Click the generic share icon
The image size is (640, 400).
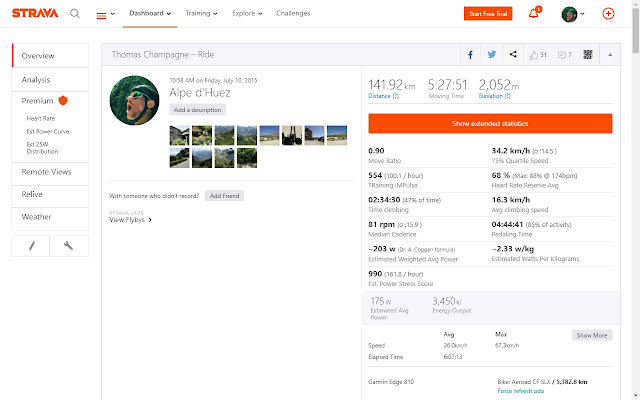click(x=513, y=54)
